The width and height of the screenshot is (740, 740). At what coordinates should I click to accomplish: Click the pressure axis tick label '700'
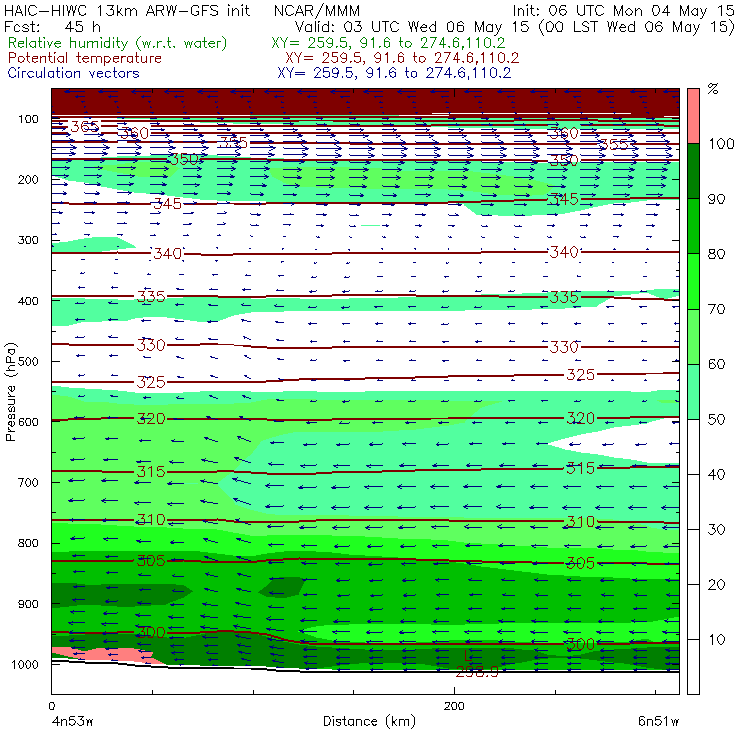tap(28, 482)
